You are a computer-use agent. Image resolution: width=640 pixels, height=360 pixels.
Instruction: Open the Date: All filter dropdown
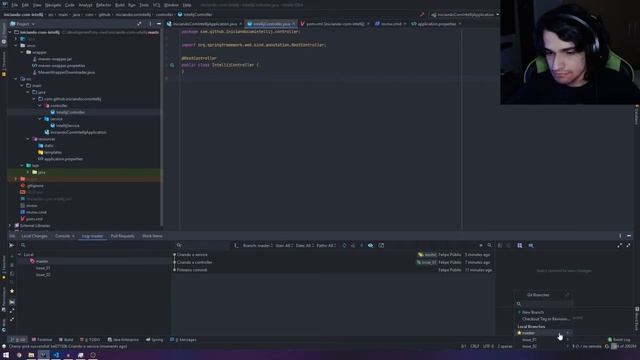pos(304,245)
